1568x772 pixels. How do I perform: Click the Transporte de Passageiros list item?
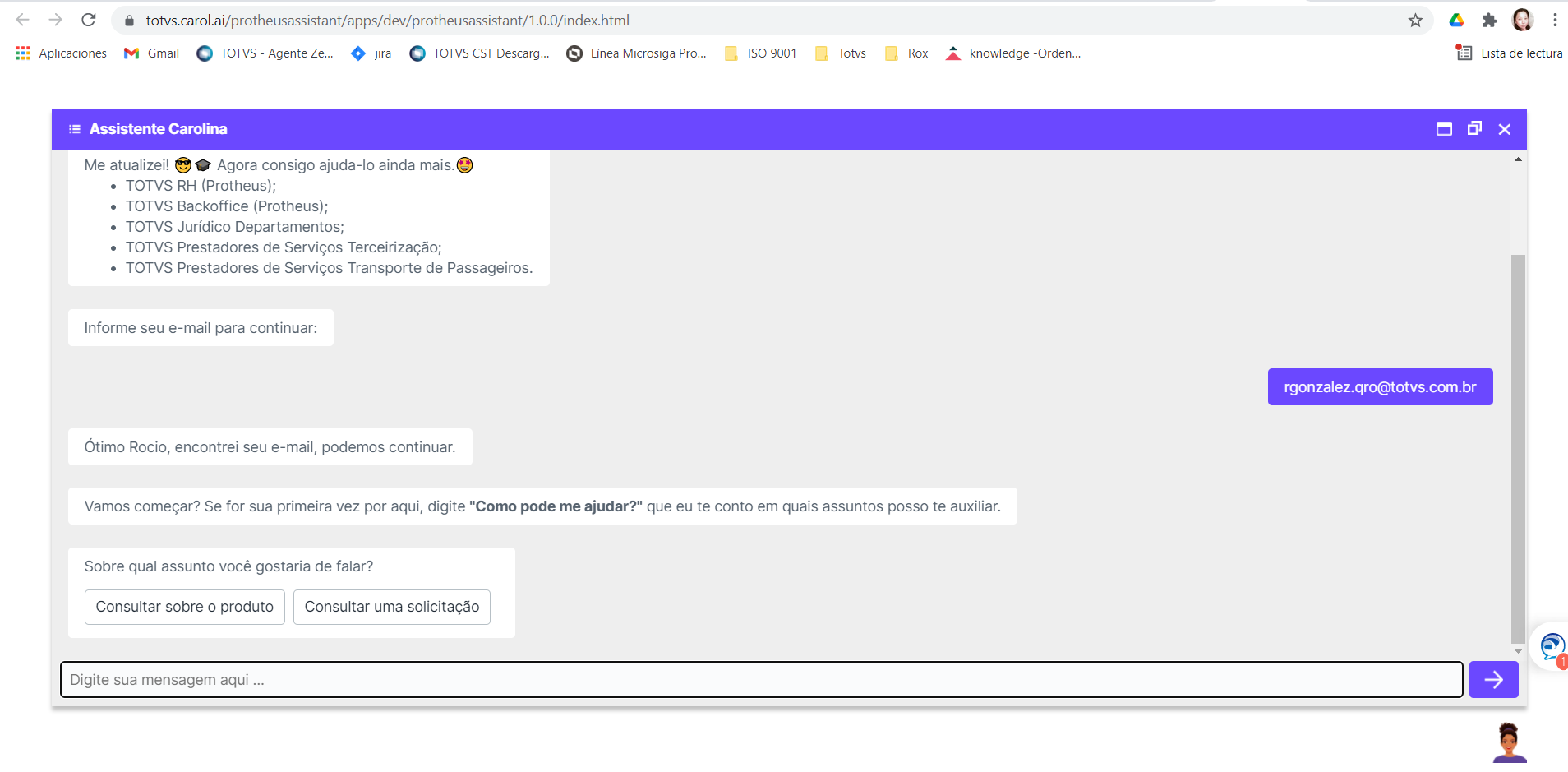(329, 268)
